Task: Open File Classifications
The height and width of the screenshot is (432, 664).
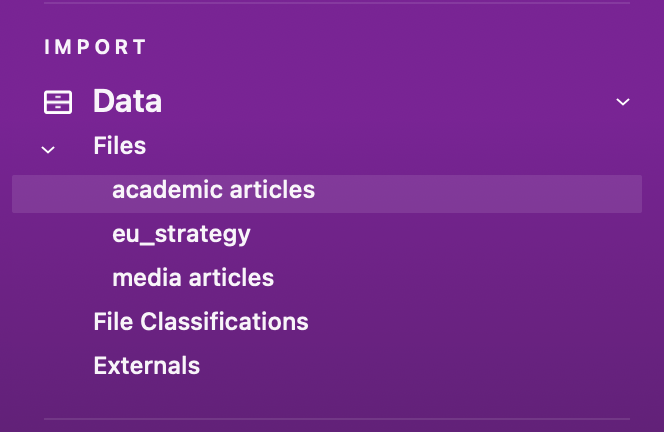Action: [200, 322]
